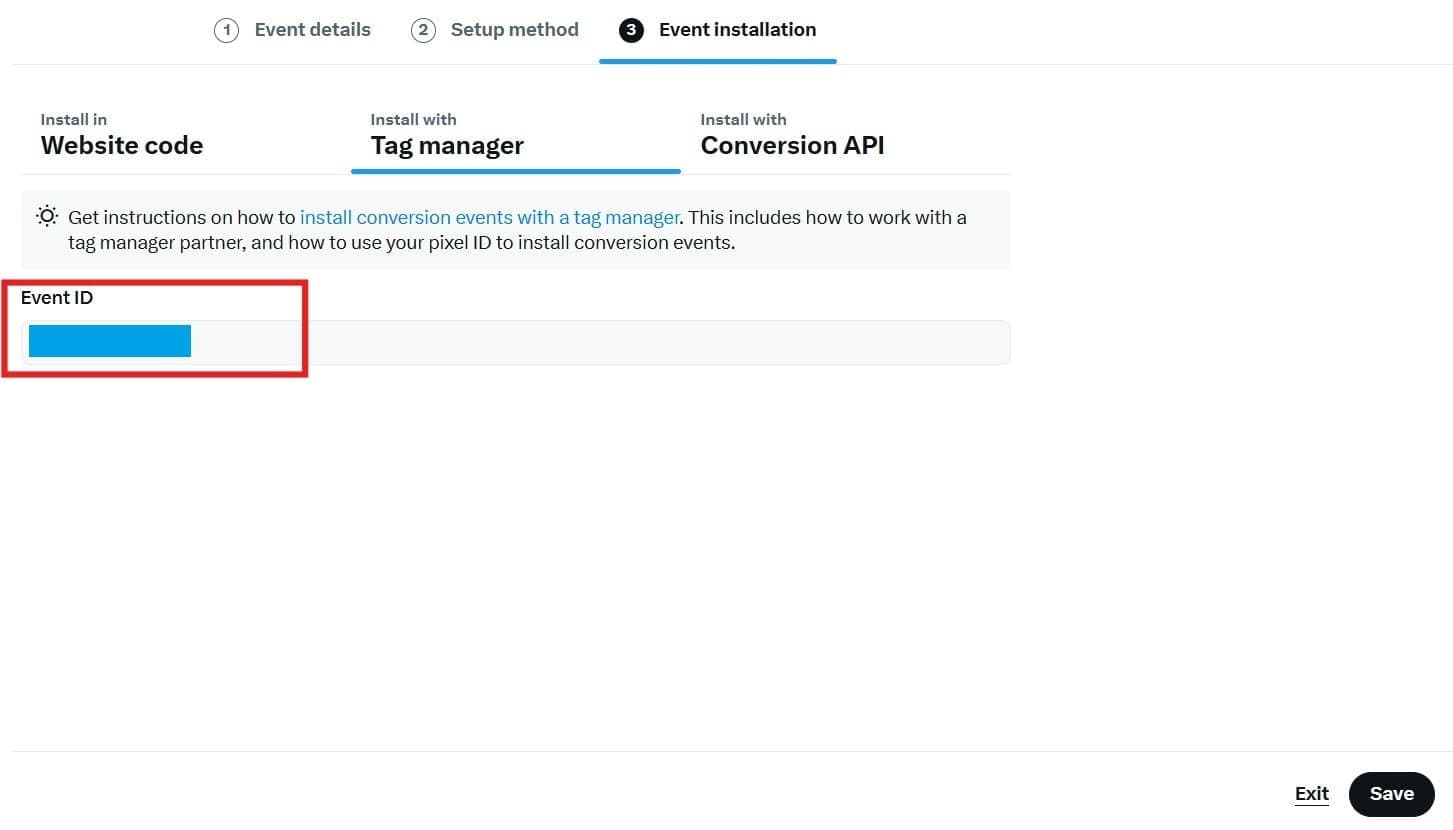Click the step 2 number circle
Image resolution: width=1453 pixels, height=830 pixels.
tap(423, 30)
